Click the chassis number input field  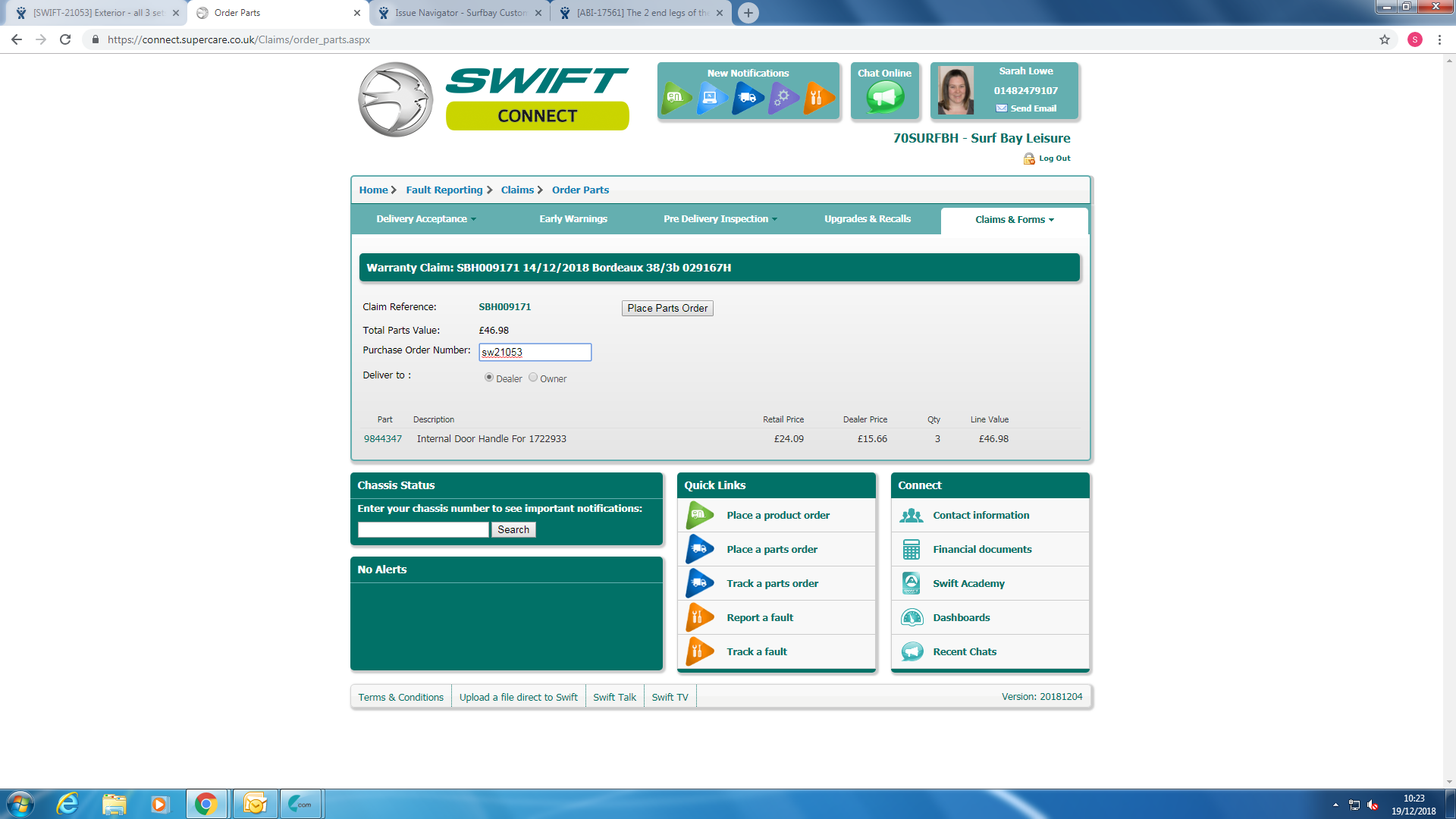pyautogui.click(x=423, y=530)
